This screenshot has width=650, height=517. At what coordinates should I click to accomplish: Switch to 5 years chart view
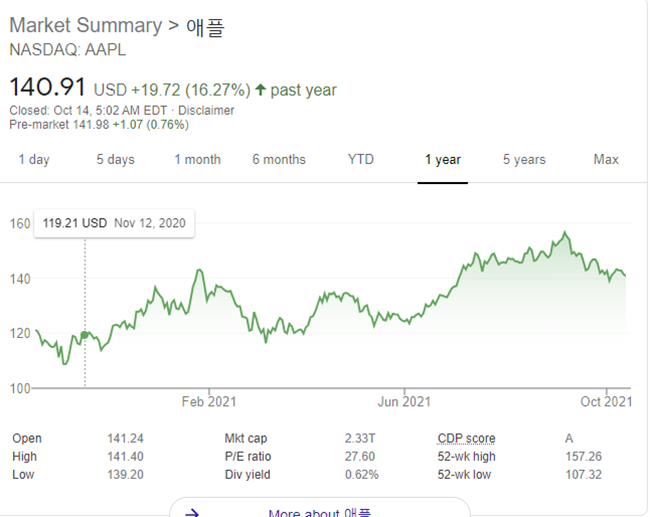click(x=524, y=160)
